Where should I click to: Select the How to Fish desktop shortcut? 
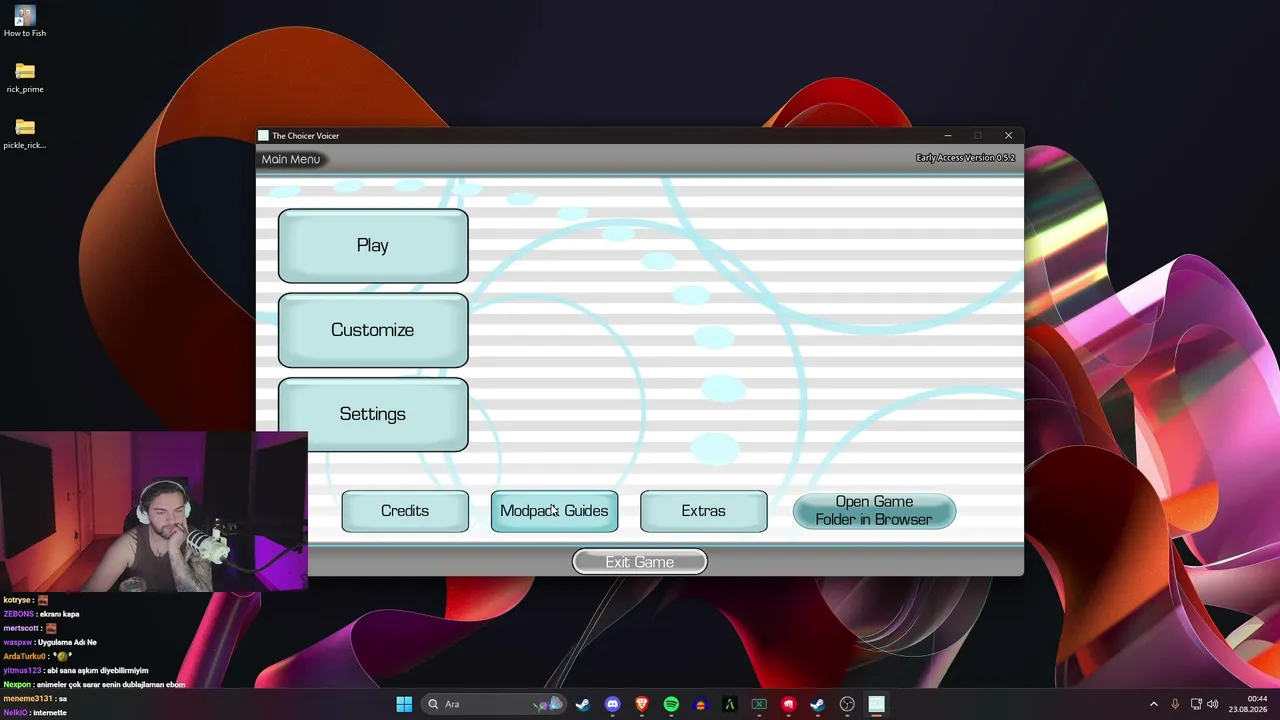click(25, 21)
